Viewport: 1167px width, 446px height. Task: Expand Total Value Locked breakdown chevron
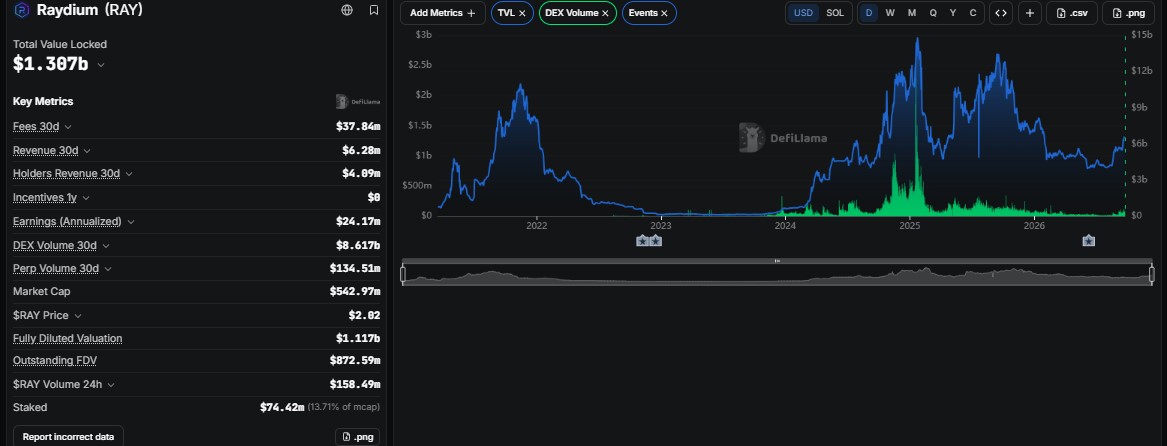(x=100, y=65)
